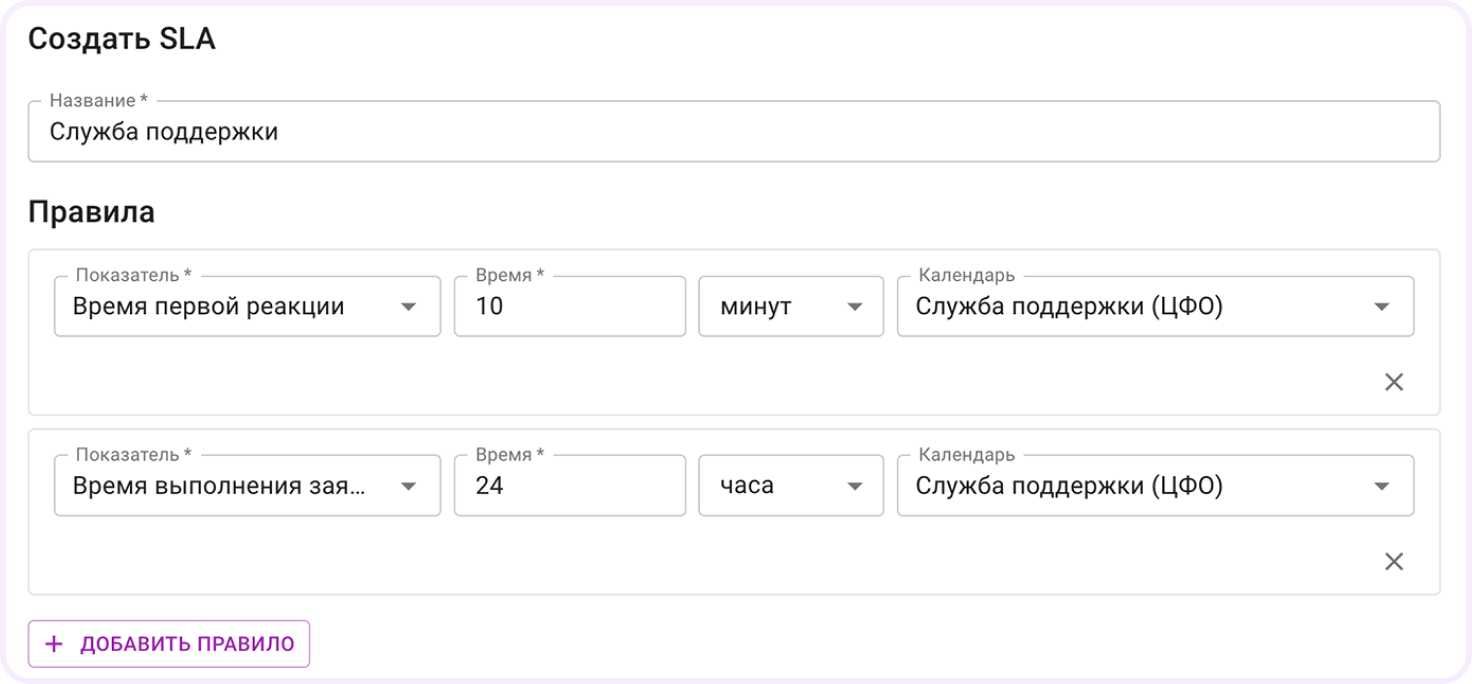Click the arrow icon next to часа

tap(855, 486)
